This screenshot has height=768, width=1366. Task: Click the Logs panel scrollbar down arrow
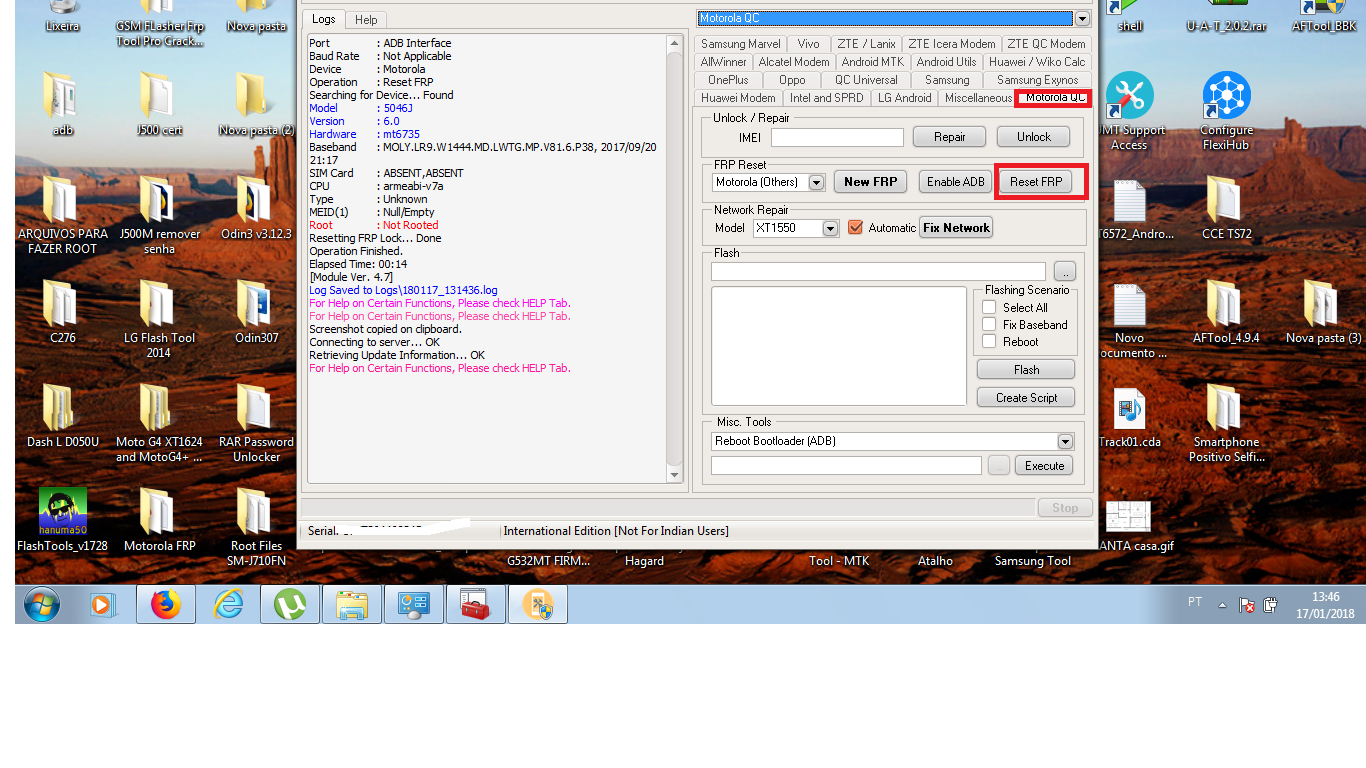(x=675, y=475)
